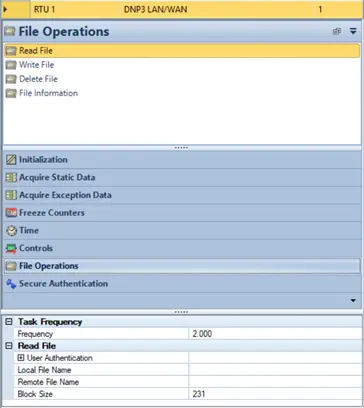The height and width of the screenshot is (408, 364).
Task: Open the File Operations navigation section
Action: pos(182,266)
